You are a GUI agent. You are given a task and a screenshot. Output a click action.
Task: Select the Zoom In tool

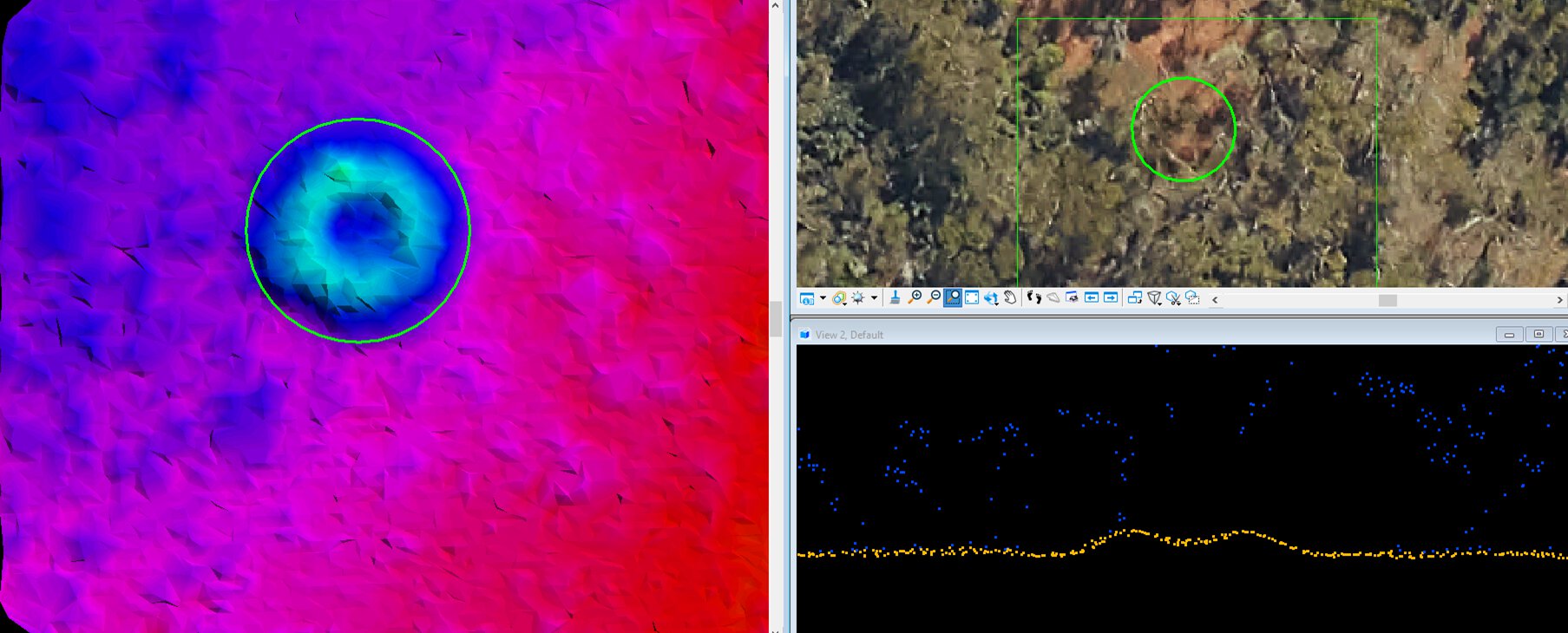pos(915,297)
